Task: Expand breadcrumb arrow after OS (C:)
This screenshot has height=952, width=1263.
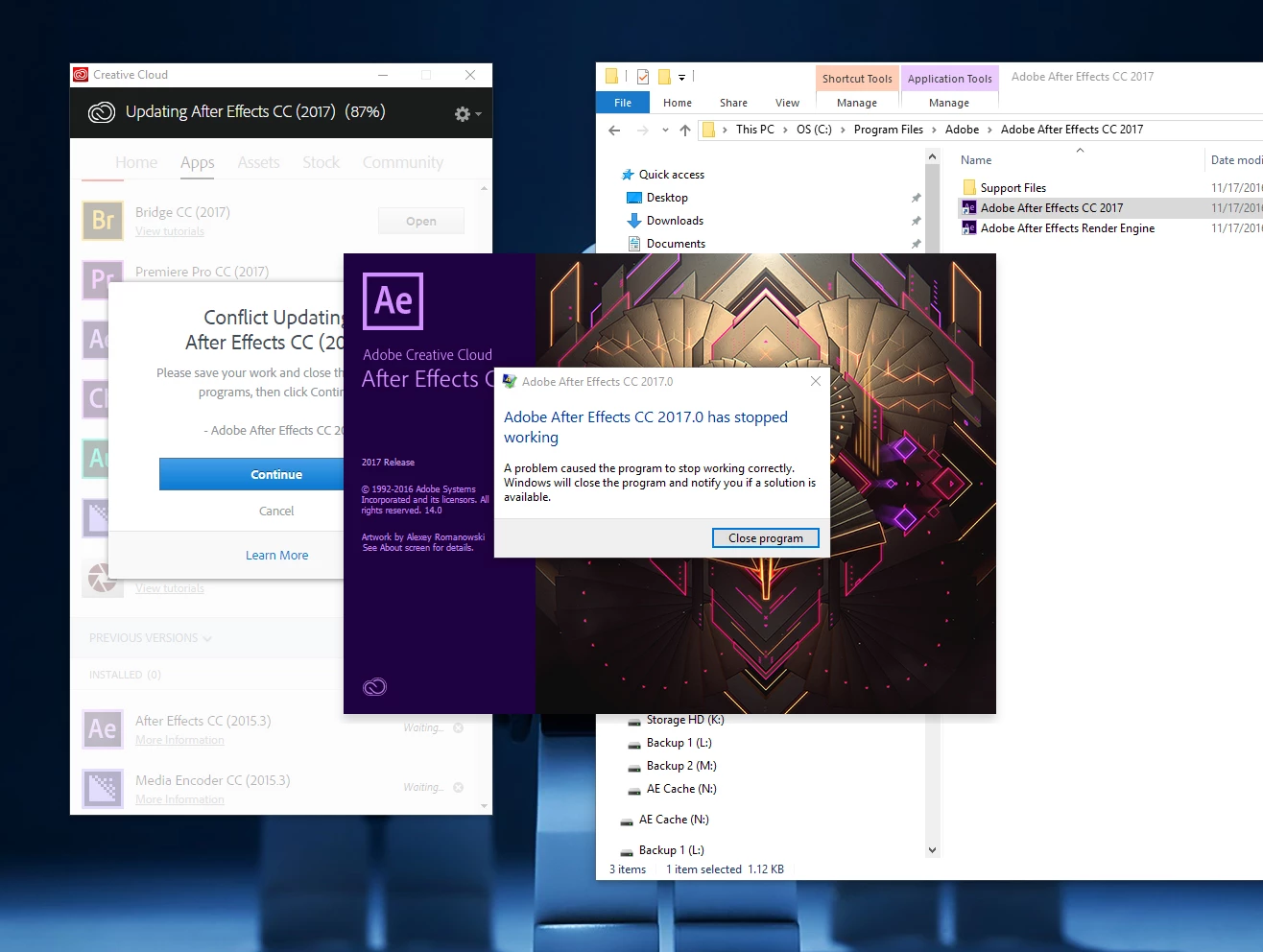Action: [843, 130]
